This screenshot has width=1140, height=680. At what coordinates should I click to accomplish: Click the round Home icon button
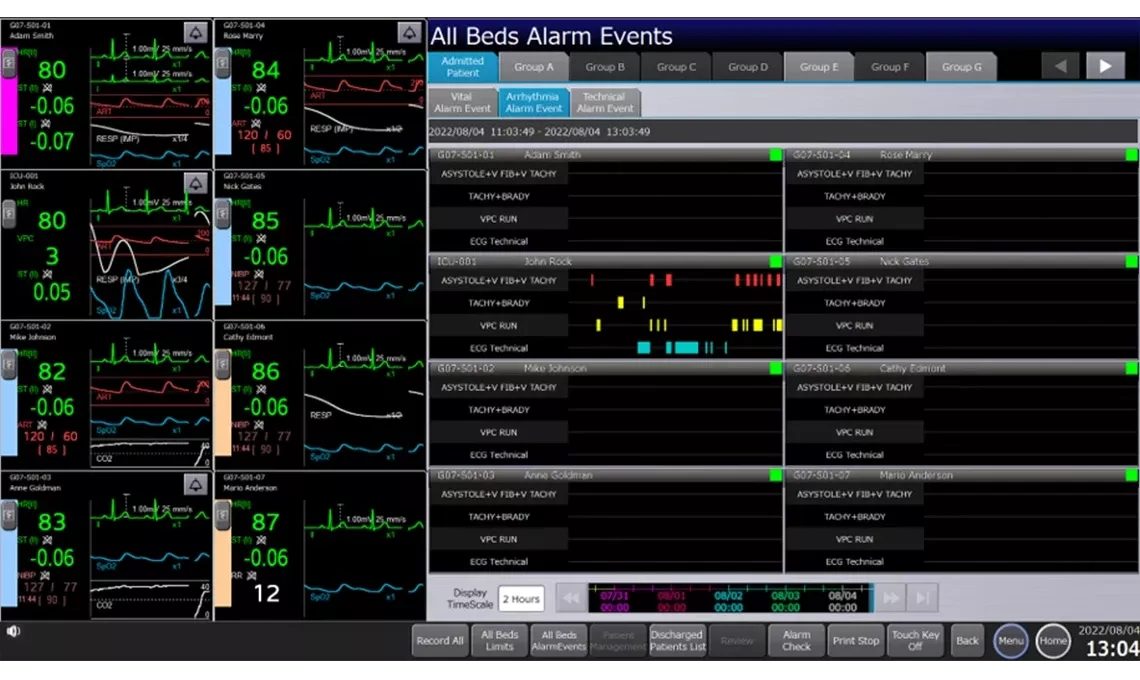coord(1052,641)
